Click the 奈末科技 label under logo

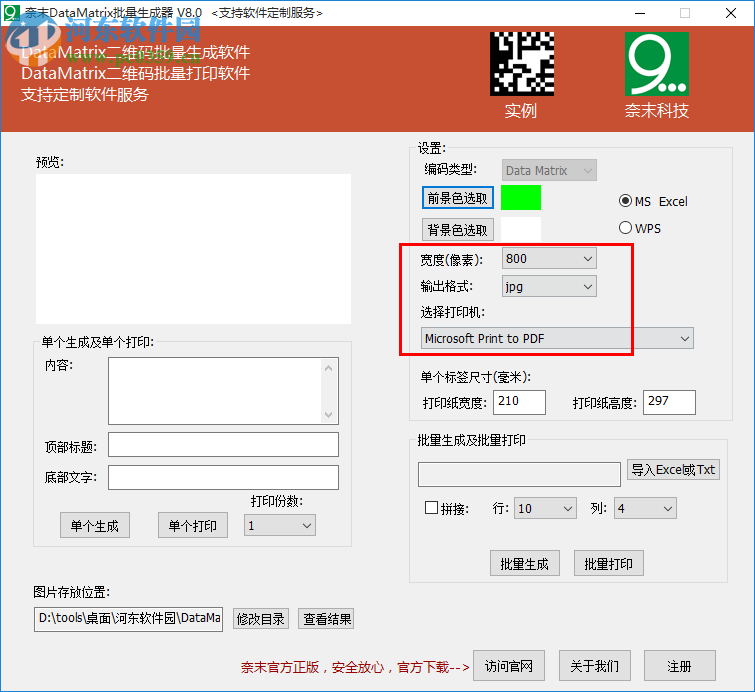[x=657, y=111]
